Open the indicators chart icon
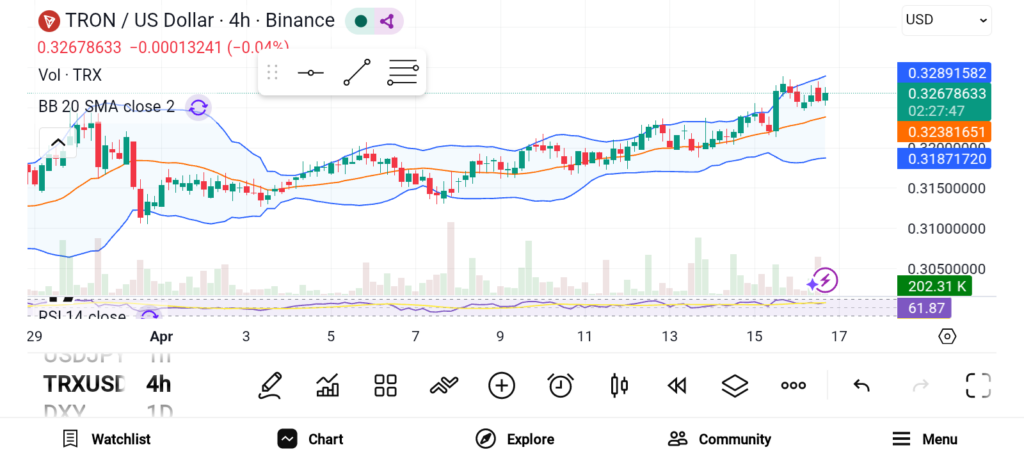The image size is (1024, 461). click(328, 385)
